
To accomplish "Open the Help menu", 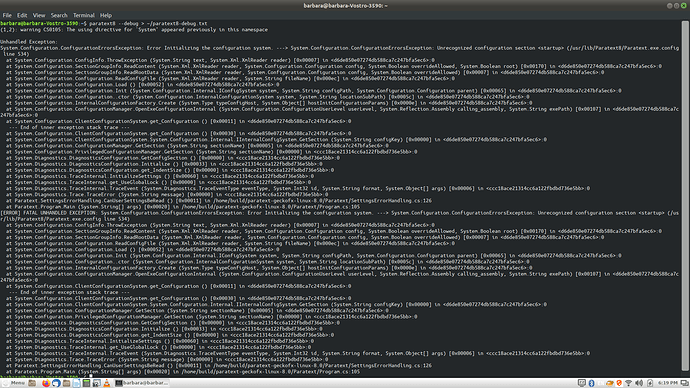I will click(x=106, y=15).
